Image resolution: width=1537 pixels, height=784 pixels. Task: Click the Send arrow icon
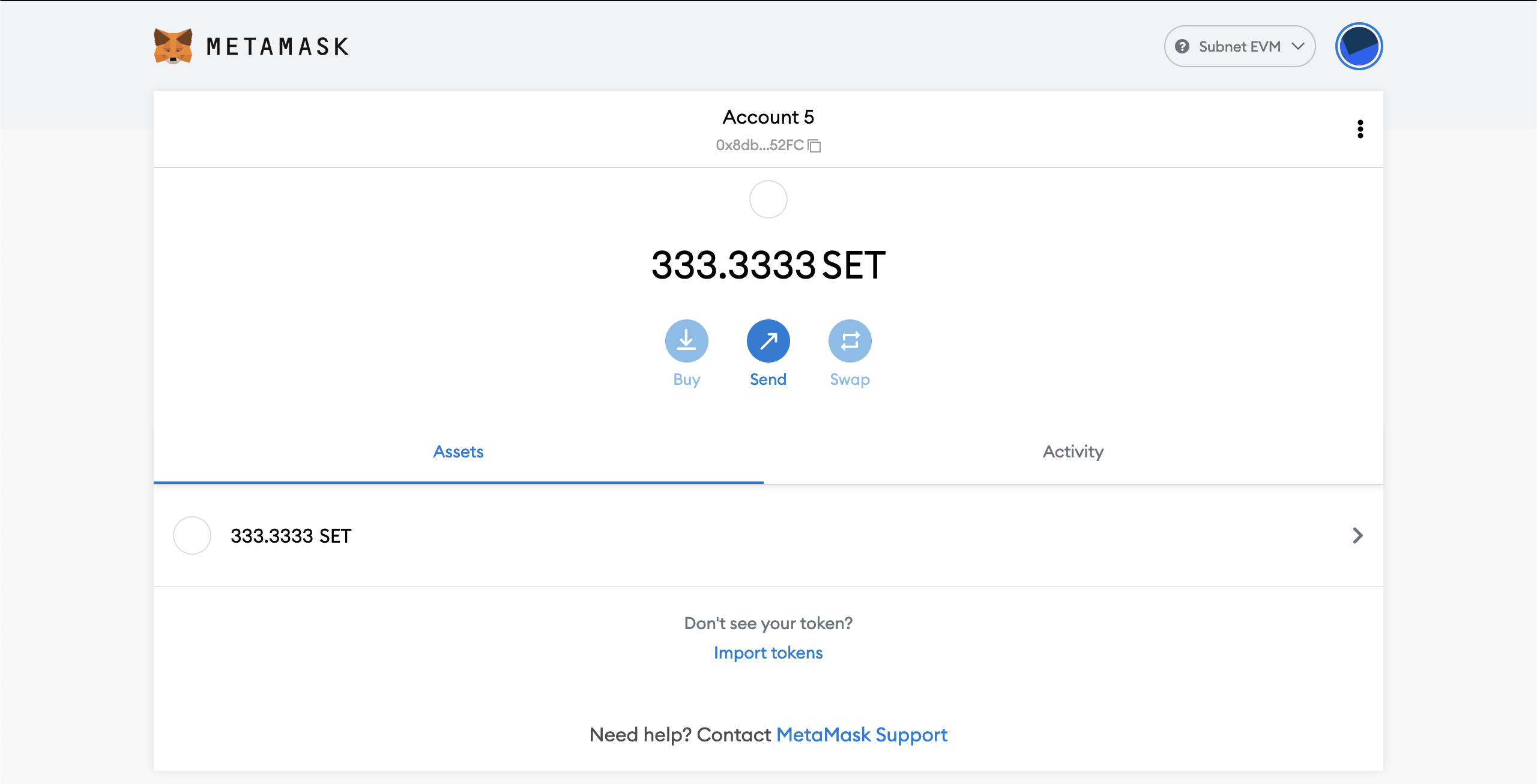(x=768, y=341)
